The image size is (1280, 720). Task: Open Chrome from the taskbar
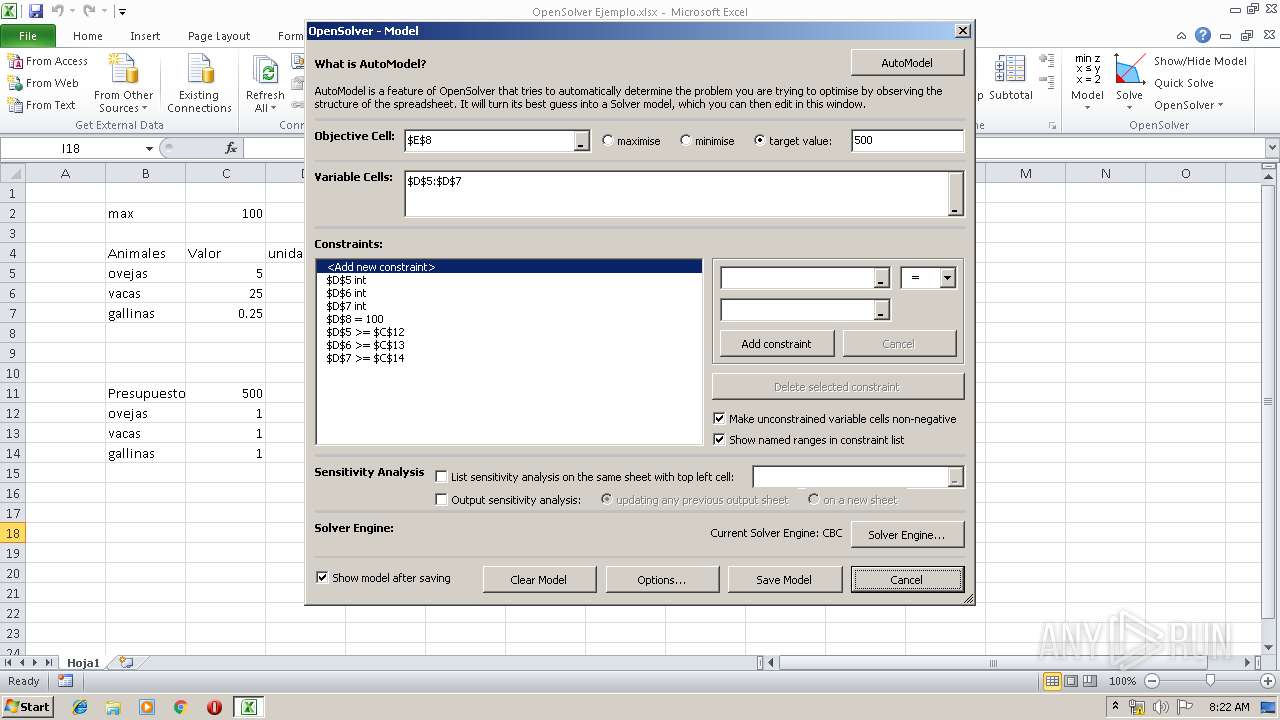coord(181,707)
